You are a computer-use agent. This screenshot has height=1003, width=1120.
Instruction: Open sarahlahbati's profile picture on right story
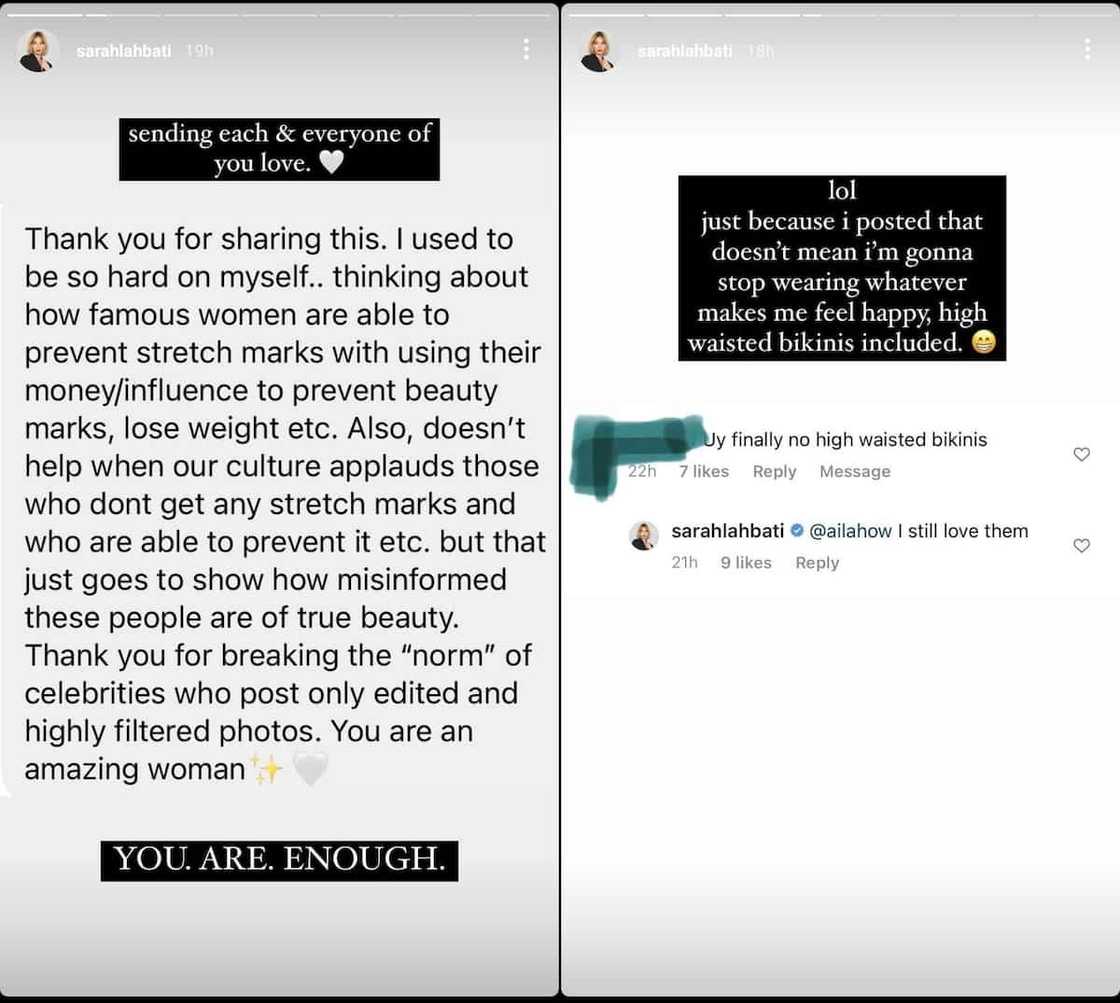click(x=598, y=50)
